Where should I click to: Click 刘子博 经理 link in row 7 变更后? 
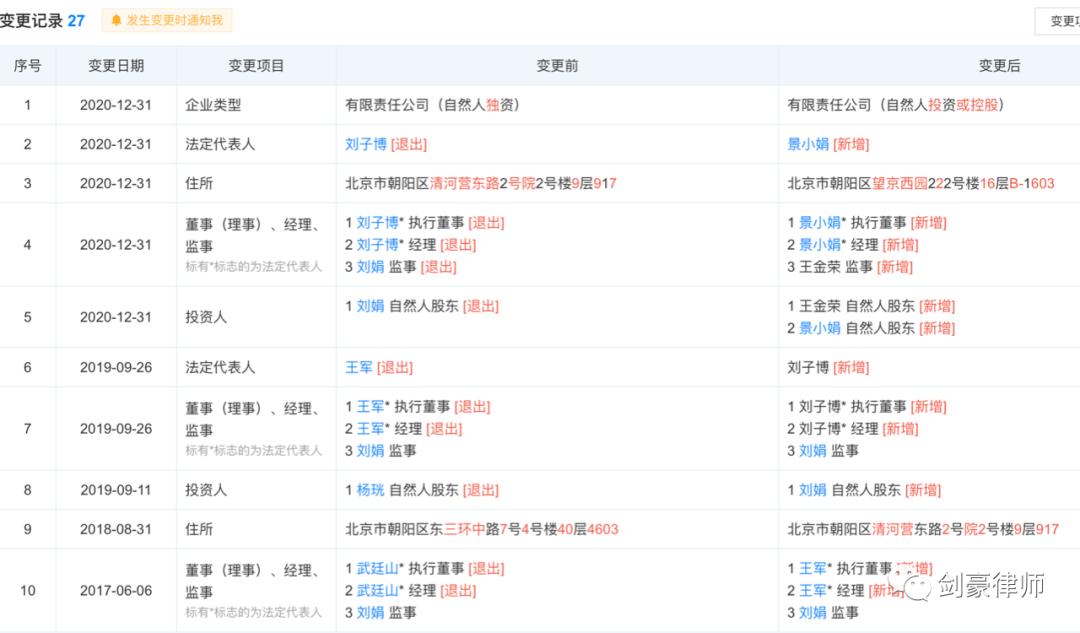(x=822, y=428)
